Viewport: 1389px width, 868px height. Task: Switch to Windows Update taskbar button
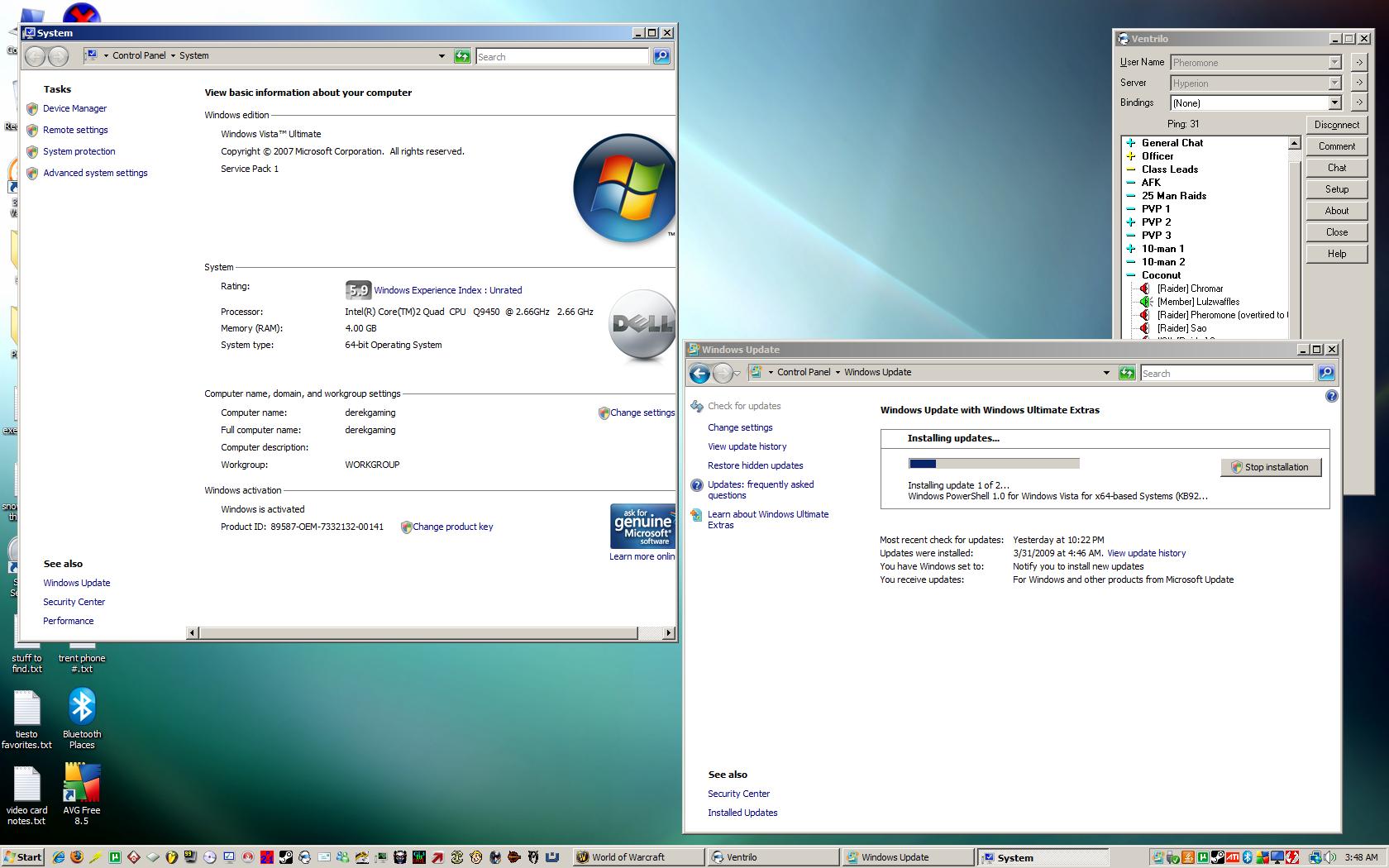[x=907, y=857]
